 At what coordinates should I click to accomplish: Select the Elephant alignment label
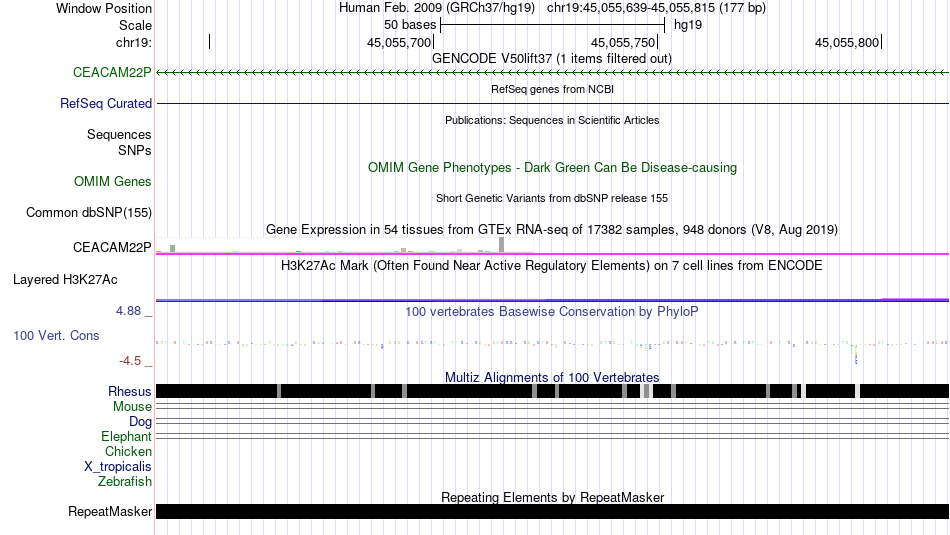127,437
